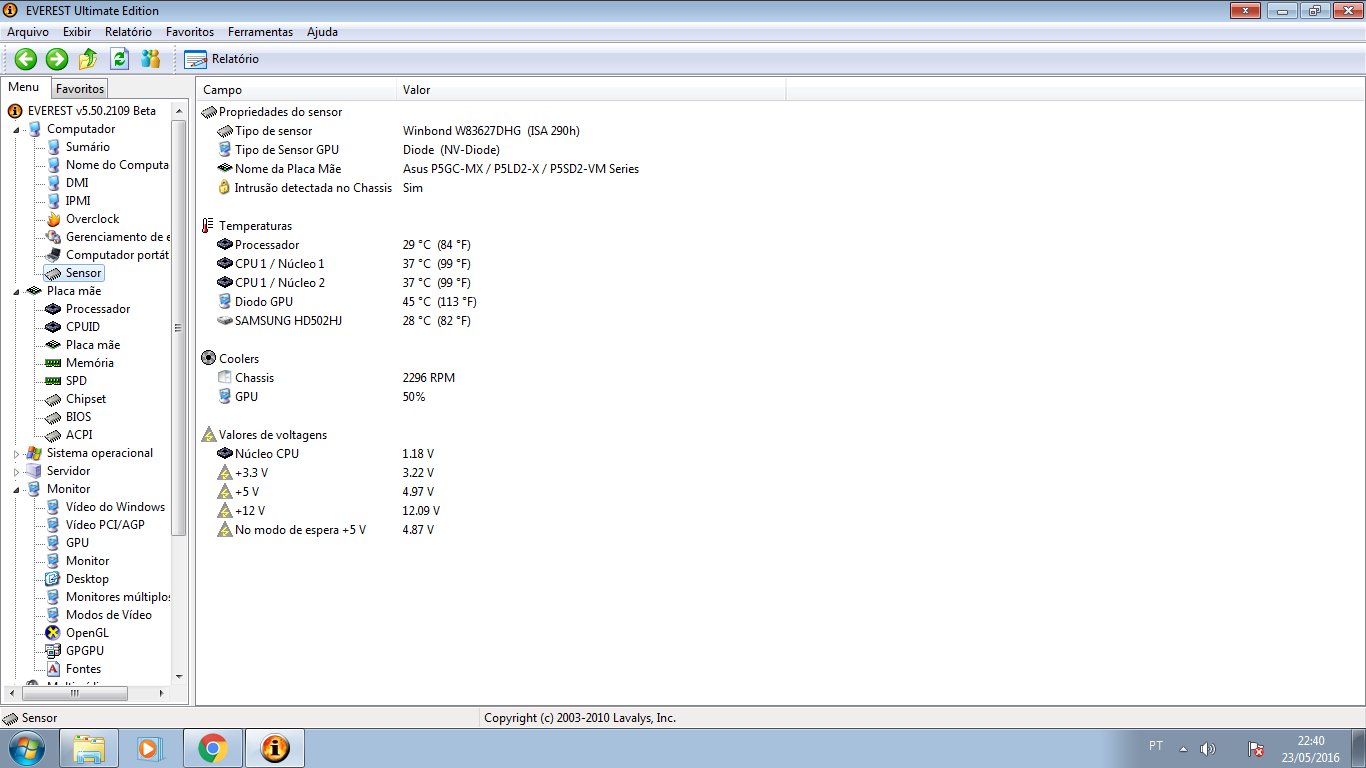Select the Computador portátil laptop icon

click(x=54, y=255)
